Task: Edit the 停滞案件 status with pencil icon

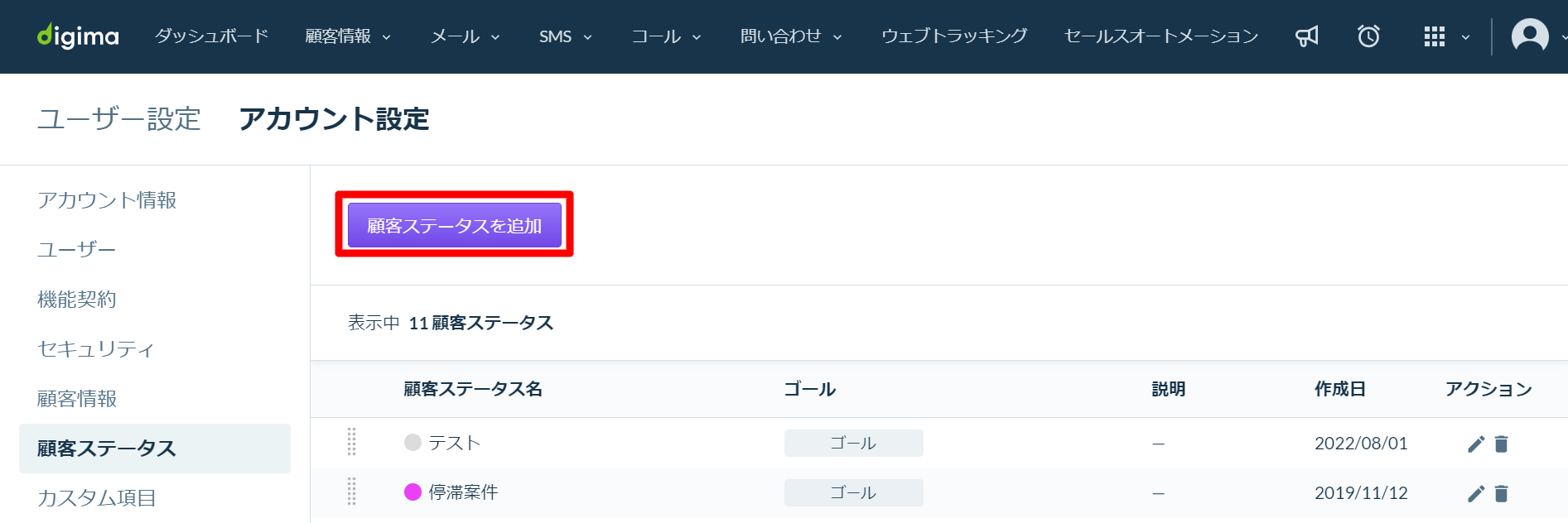Action: pyautogui.click(x=1476, y=494)
